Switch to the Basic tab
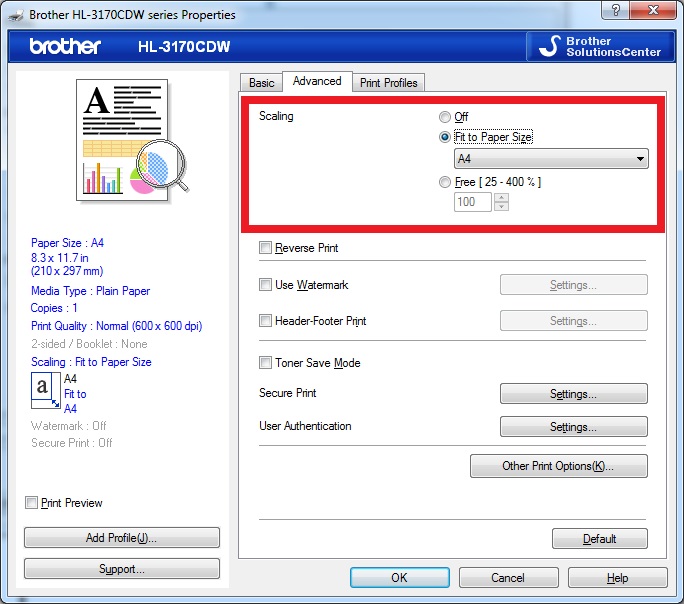The width and height of the screenshot is (684, 604). click(261, 82)
